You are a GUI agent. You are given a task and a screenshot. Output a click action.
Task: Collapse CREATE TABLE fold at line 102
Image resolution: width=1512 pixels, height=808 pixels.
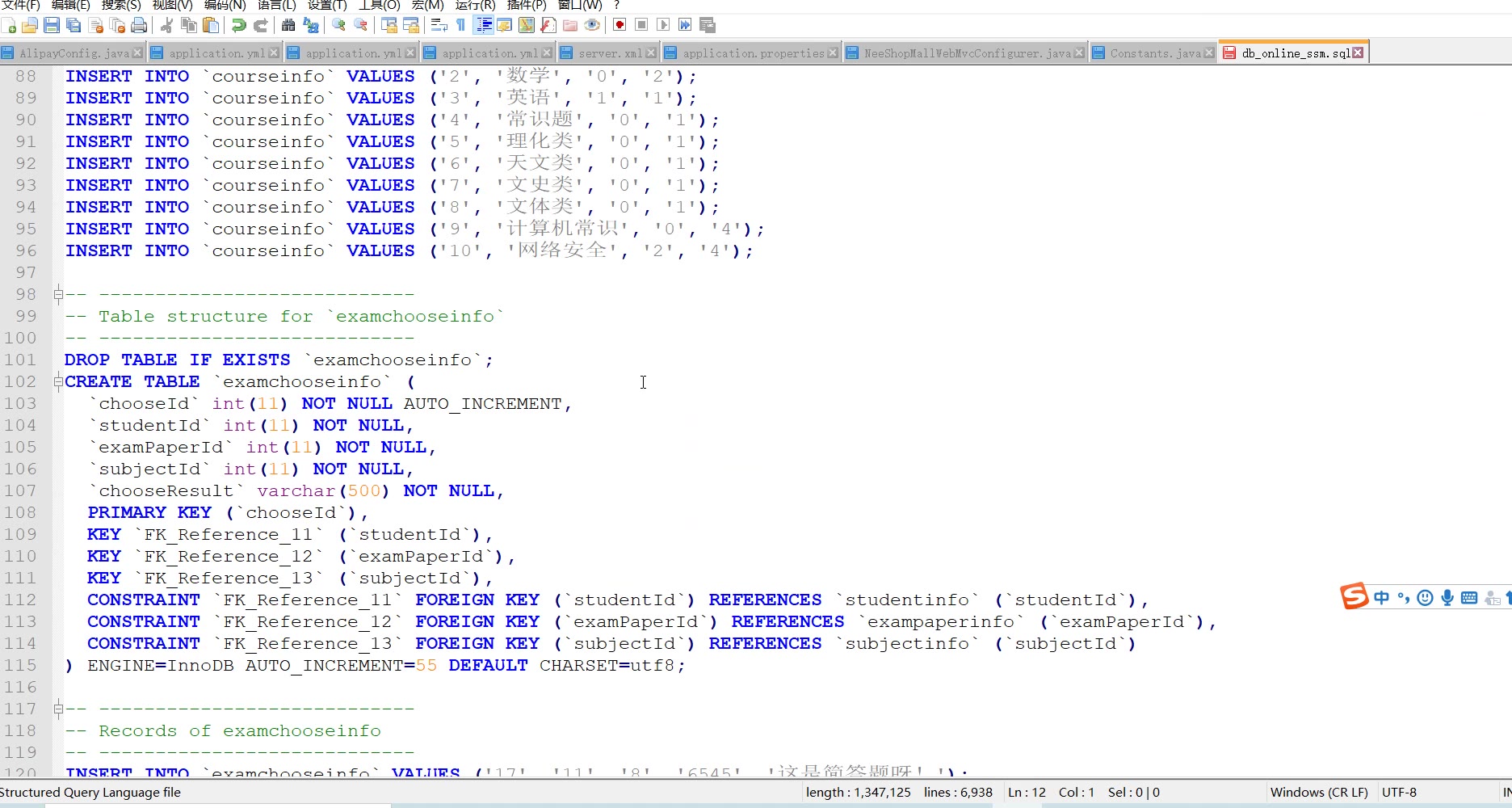[58, 381]
